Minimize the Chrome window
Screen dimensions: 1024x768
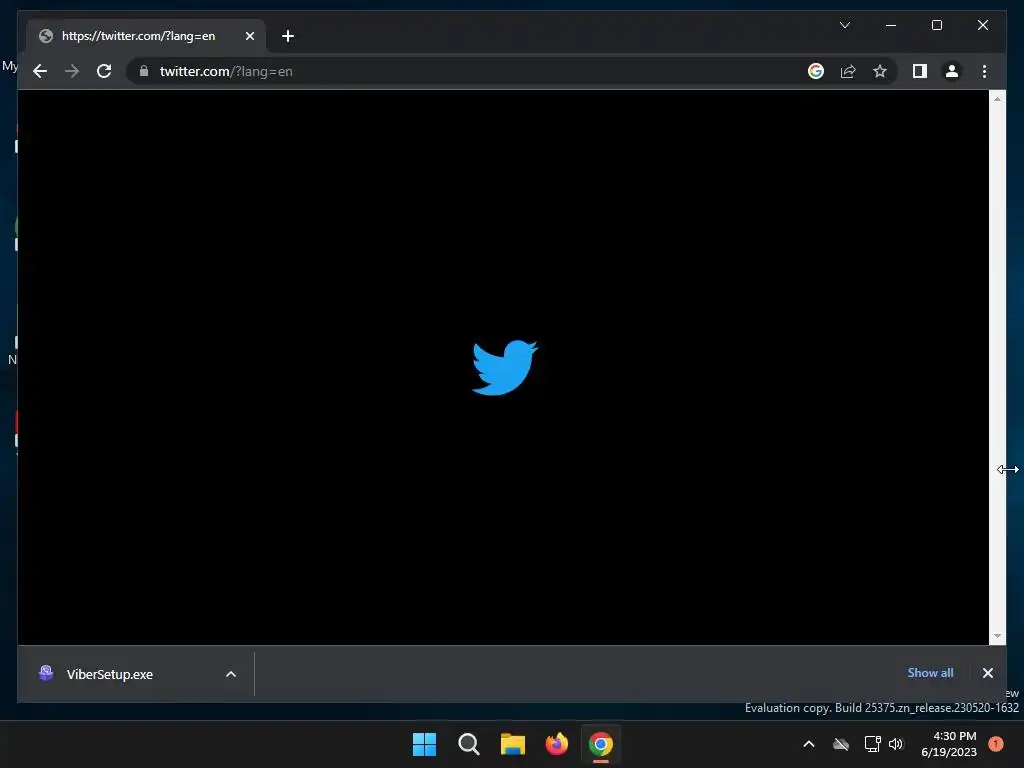[x=891, y=25]
